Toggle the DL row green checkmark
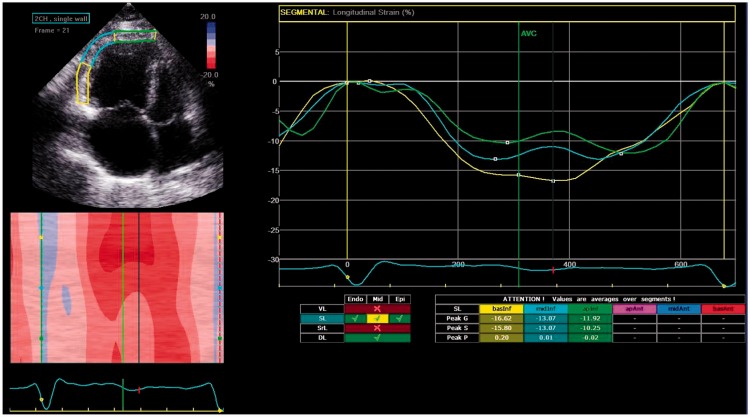Image resolution: width=750 pixels, height=417 pixels. coord(377,338)
